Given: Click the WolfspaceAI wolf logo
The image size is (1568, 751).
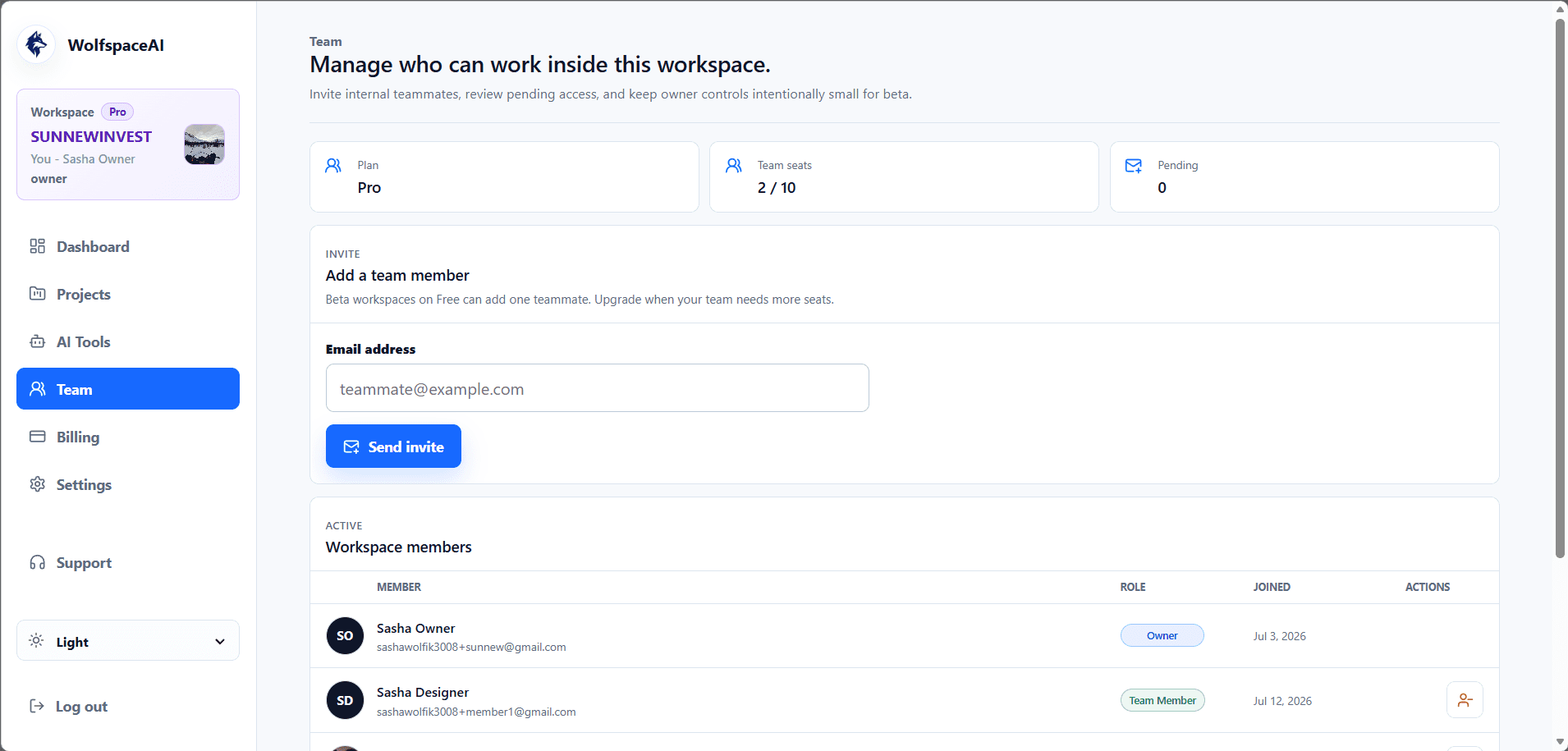Looking at the screenshot, I should click(x=36, y=44).
